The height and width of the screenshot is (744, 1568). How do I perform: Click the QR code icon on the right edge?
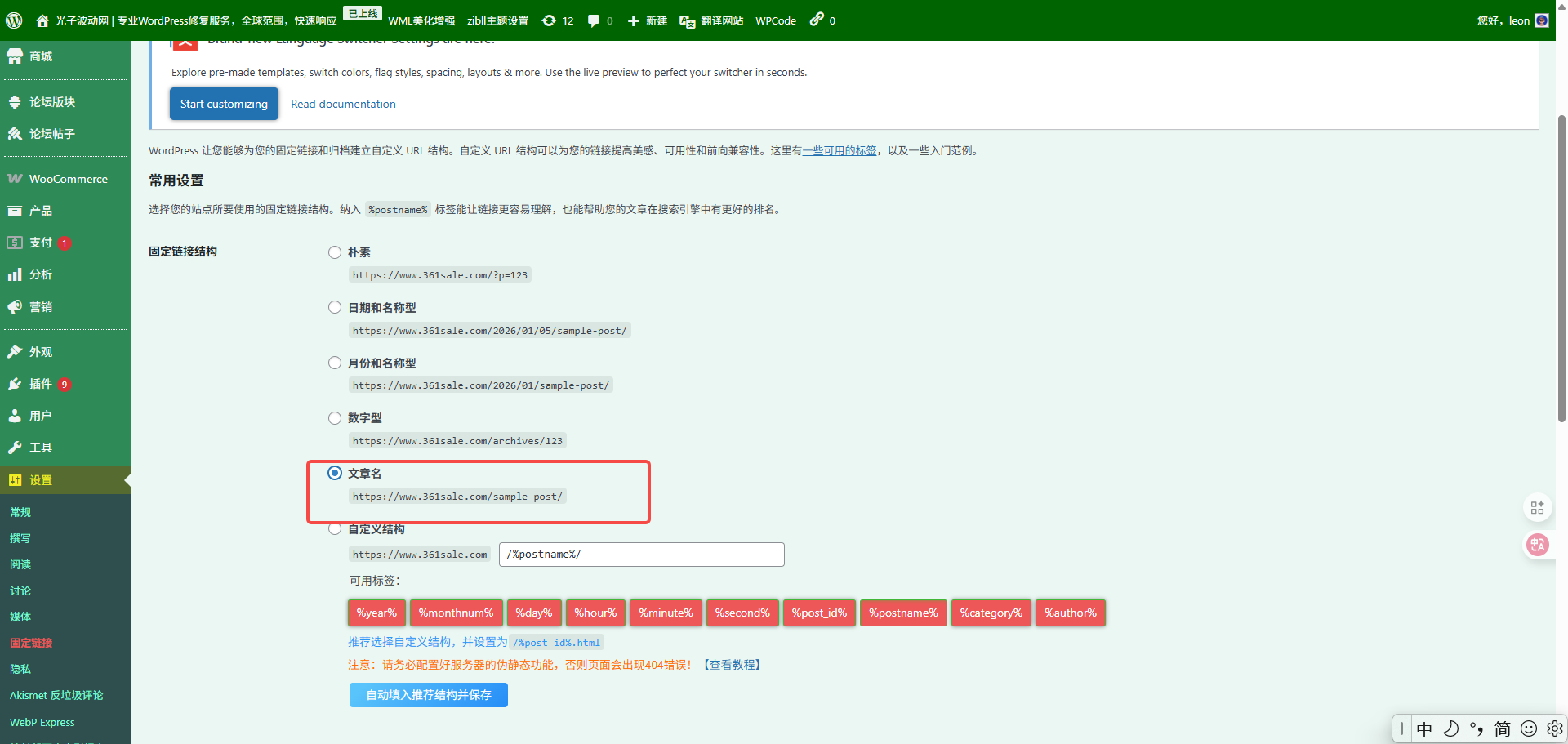click(x=1538, y=507)
